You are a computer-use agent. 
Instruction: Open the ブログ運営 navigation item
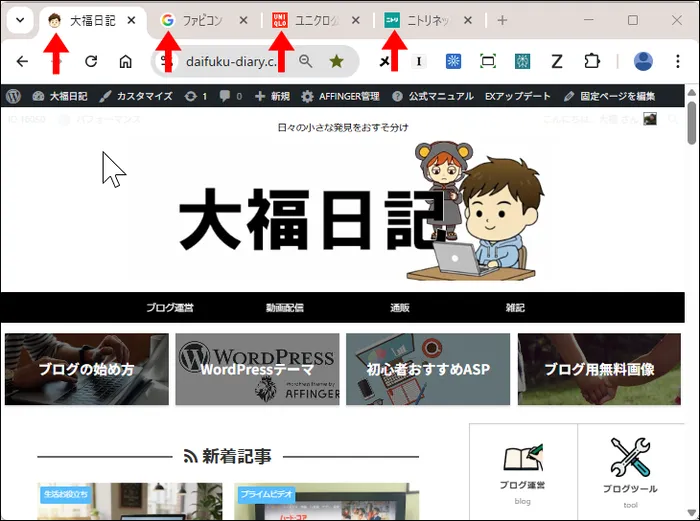pos(170,308)
